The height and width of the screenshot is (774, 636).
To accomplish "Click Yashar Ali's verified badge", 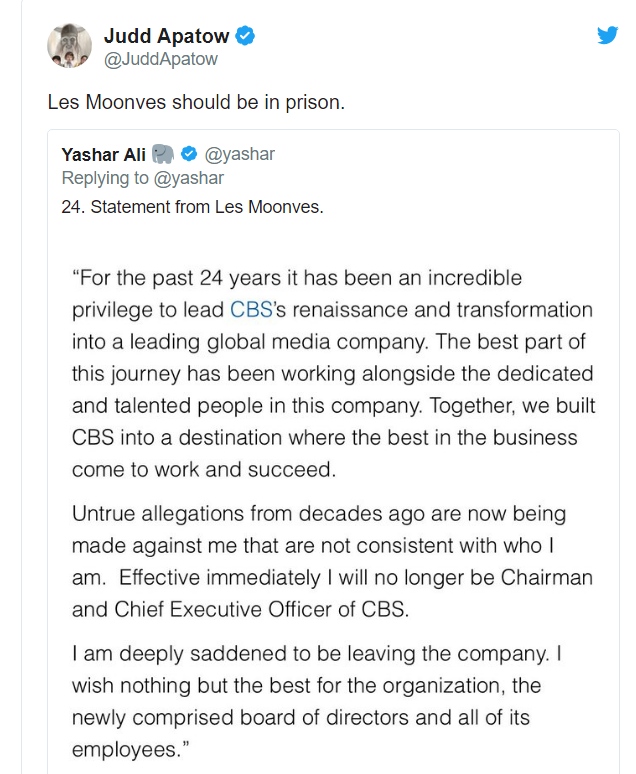I will click(189, 154).
